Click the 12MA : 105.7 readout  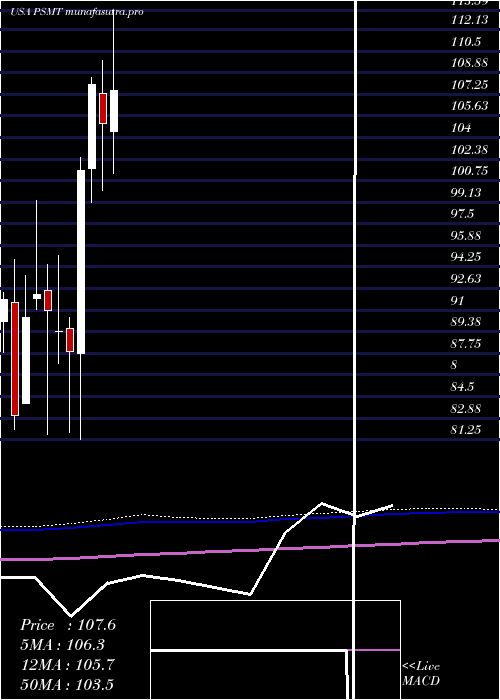(68, 664)
